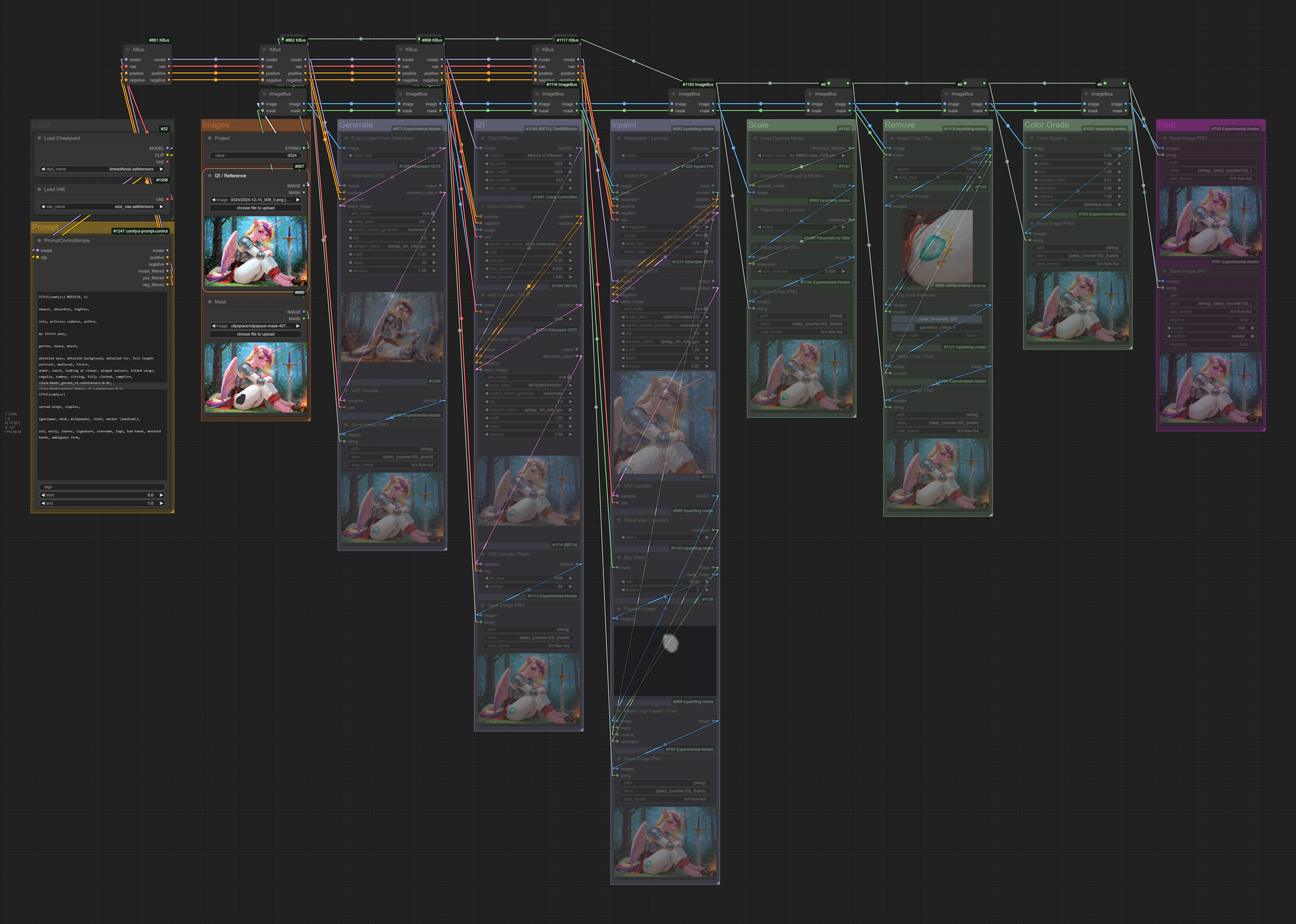Open the tonemap Reinhard-Jodie dropdown
This screenshot has width=1296, height=924.
[1078, 204]
